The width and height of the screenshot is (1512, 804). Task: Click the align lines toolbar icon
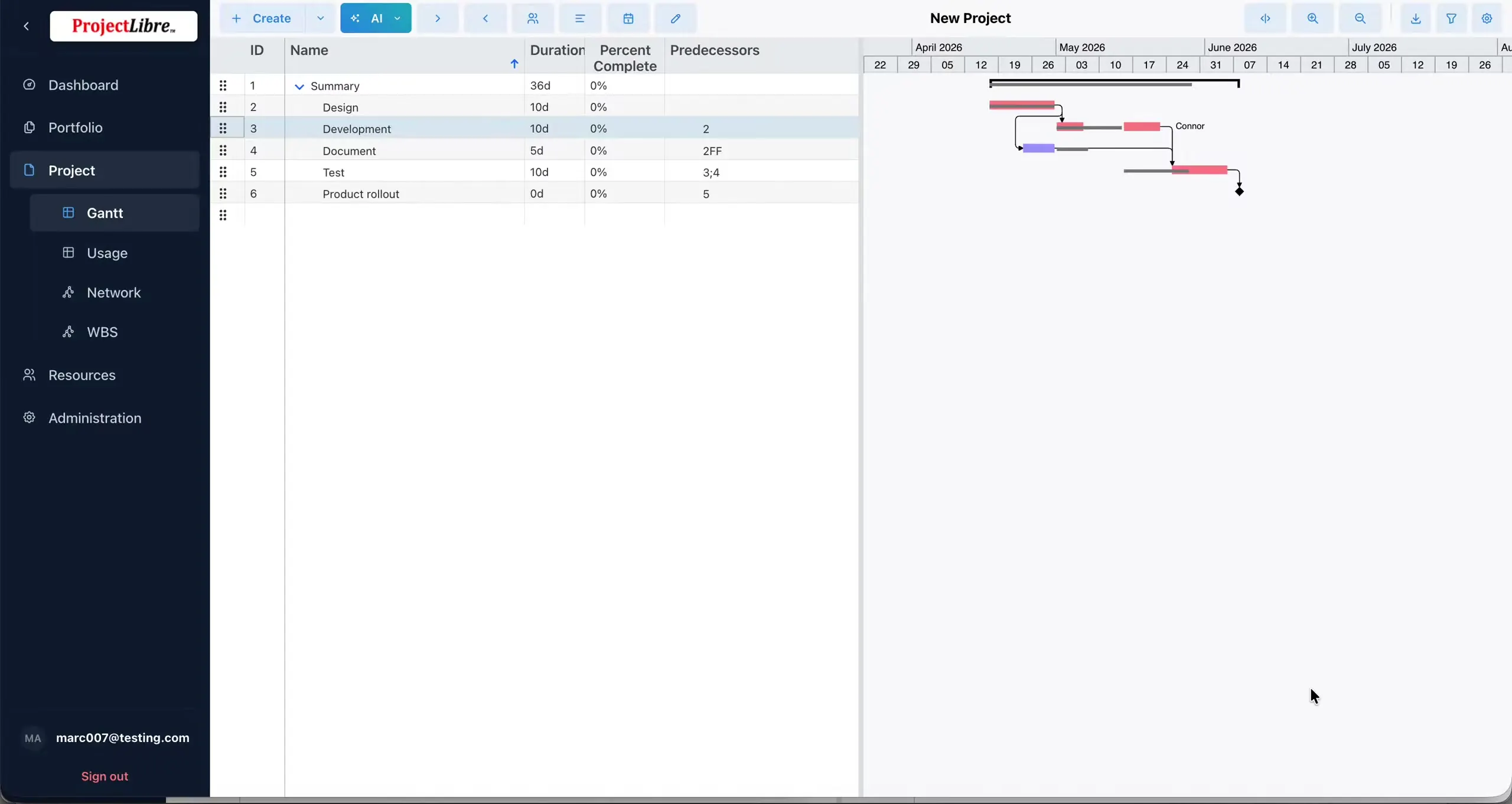click(x=580, y=18)
